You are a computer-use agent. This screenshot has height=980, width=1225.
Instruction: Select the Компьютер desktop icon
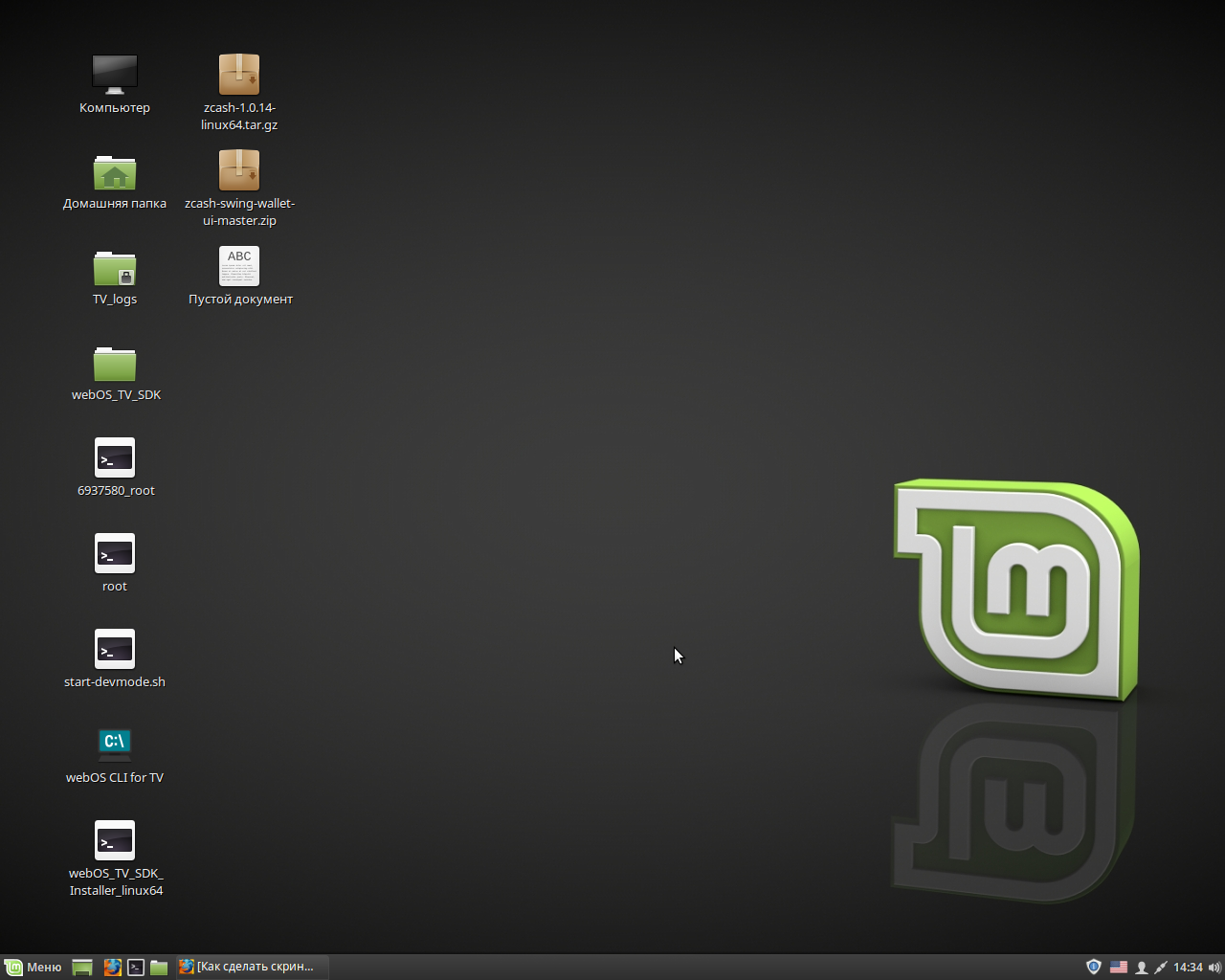115,75
